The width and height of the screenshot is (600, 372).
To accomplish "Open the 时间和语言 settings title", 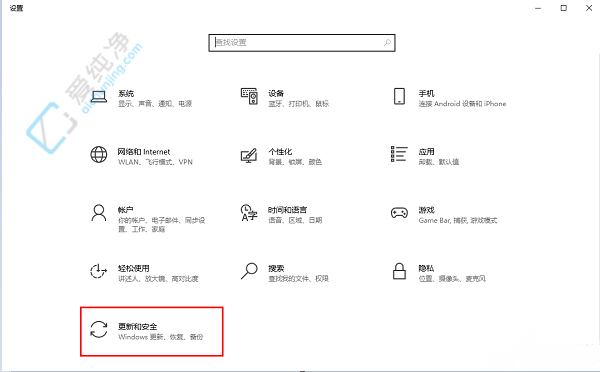I will 287,210.
